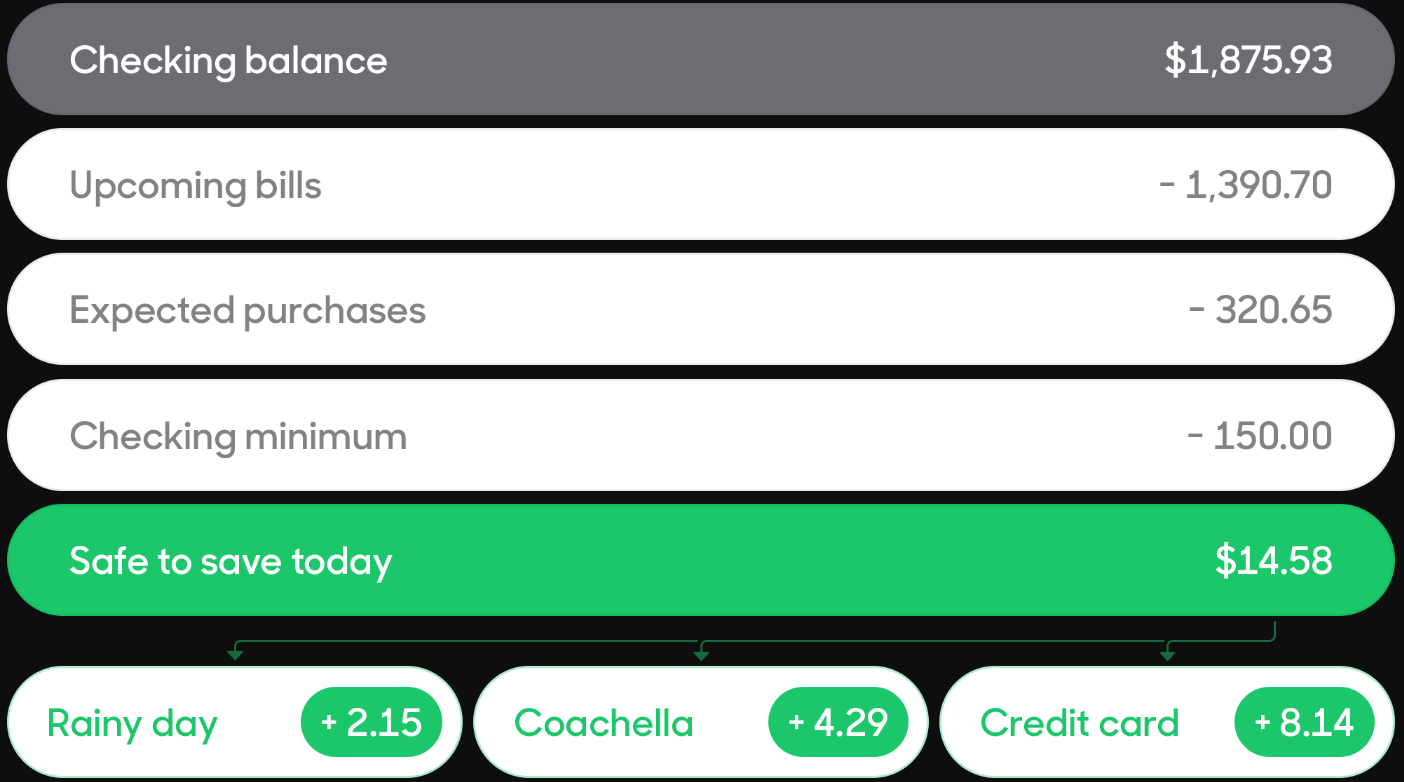Screen dimensions: 1404x782
Task: Open the Checking minimum row
Action: point(701,436)
